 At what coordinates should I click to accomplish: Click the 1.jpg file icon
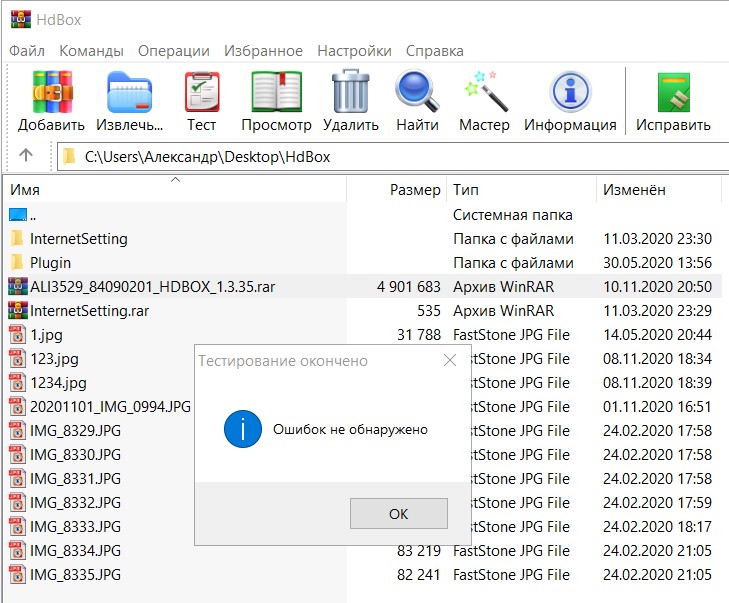pyautogui.click(x=17, y=334)
